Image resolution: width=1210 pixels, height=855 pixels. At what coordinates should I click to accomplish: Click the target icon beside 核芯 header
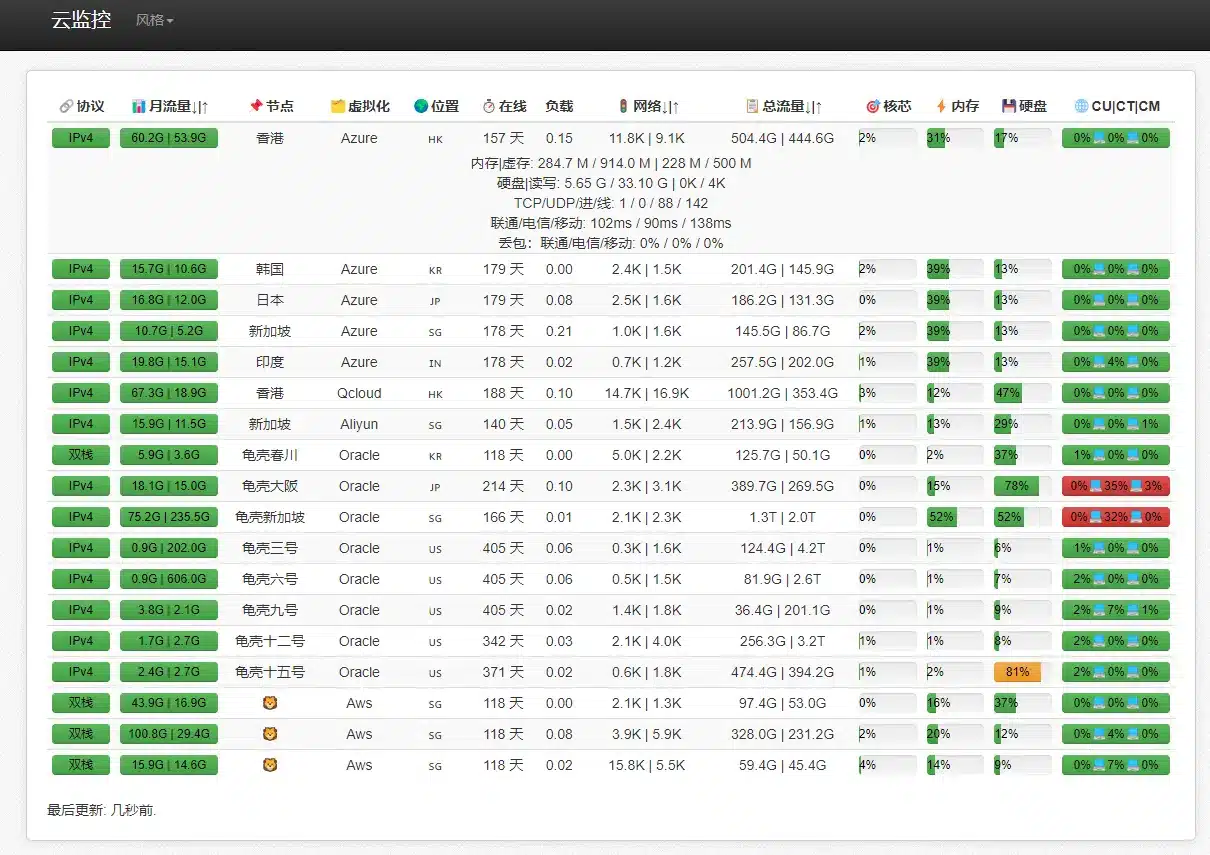tap(873, 106)
